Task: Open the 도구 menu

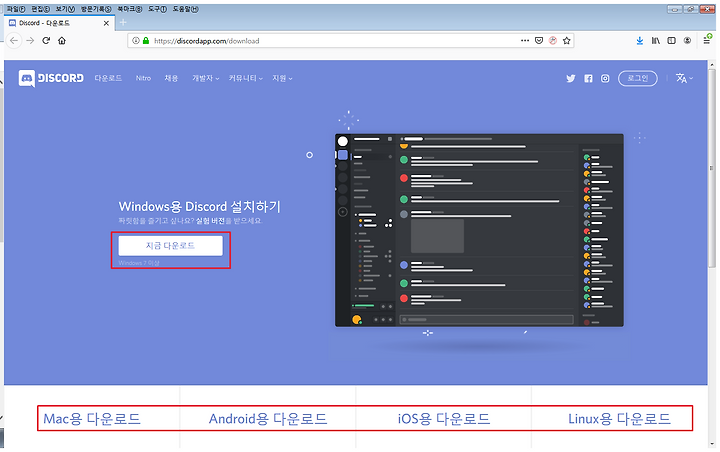Action: pyautogui.click(x=158, y=9)
